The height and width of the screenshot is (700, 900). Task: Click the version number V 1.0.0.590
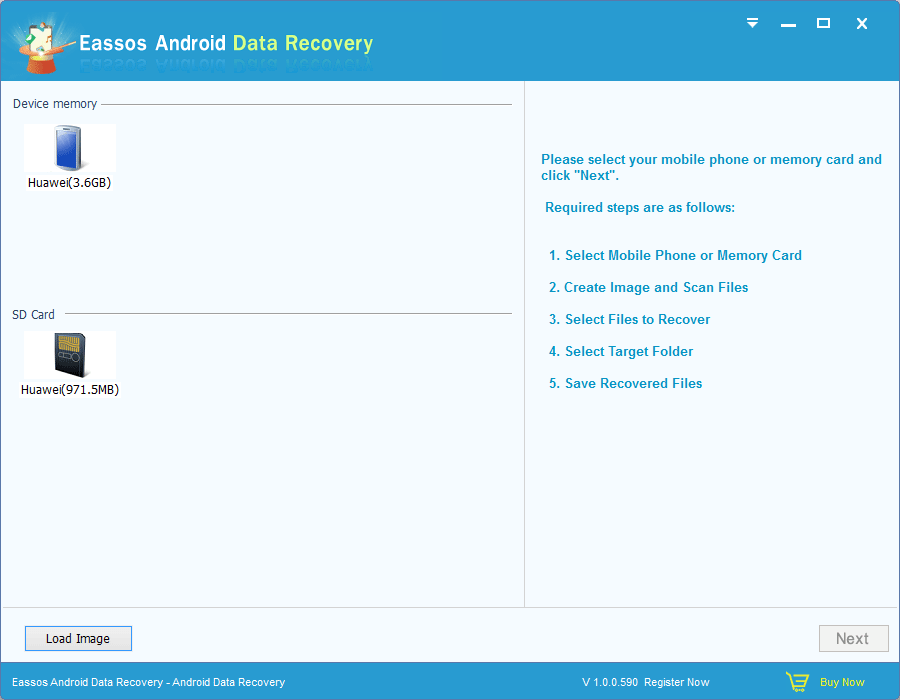point(609,682)
